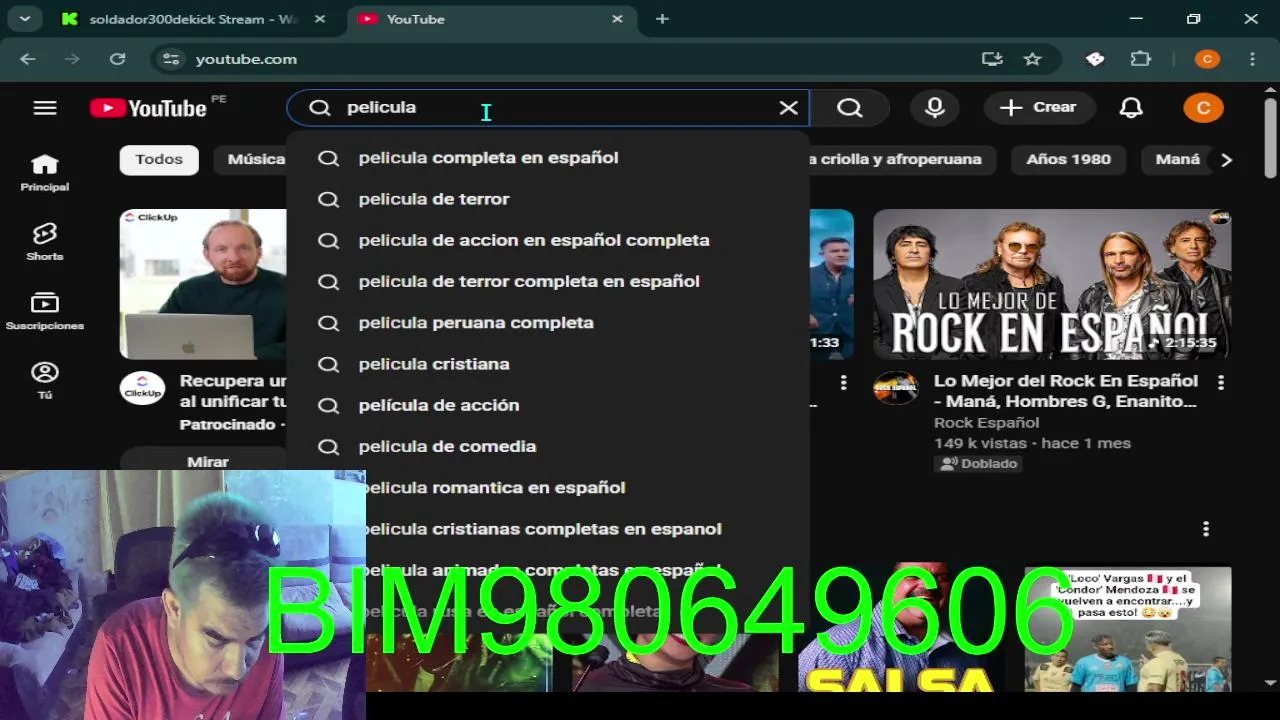Viewport: 1280px width, 720px height.
Task: Open the Rock Español channel avatar
Action: coord(896,388)
